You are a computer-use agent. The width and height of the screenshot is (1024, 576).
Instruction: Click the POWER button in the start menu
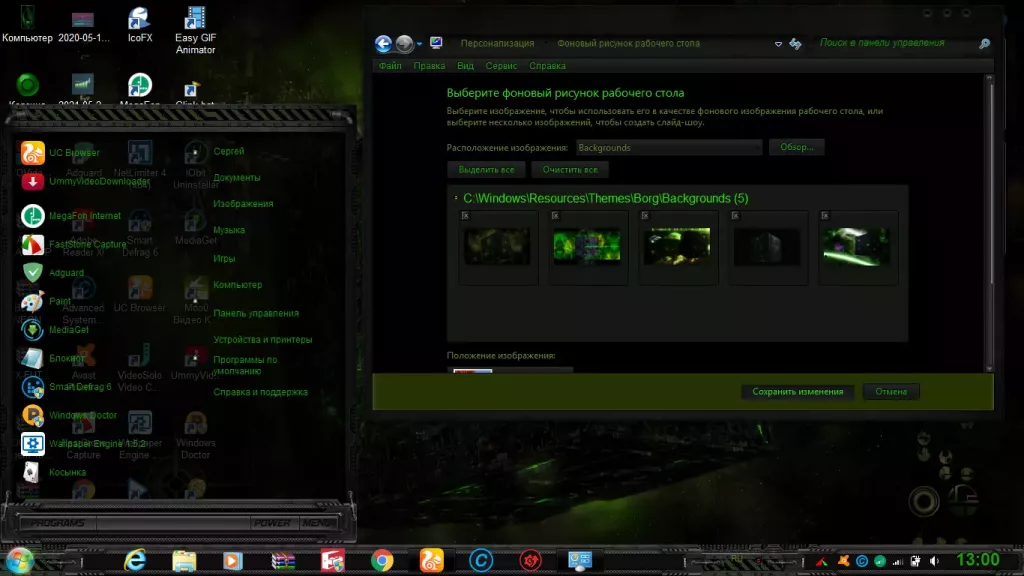[x=272, y=523]
